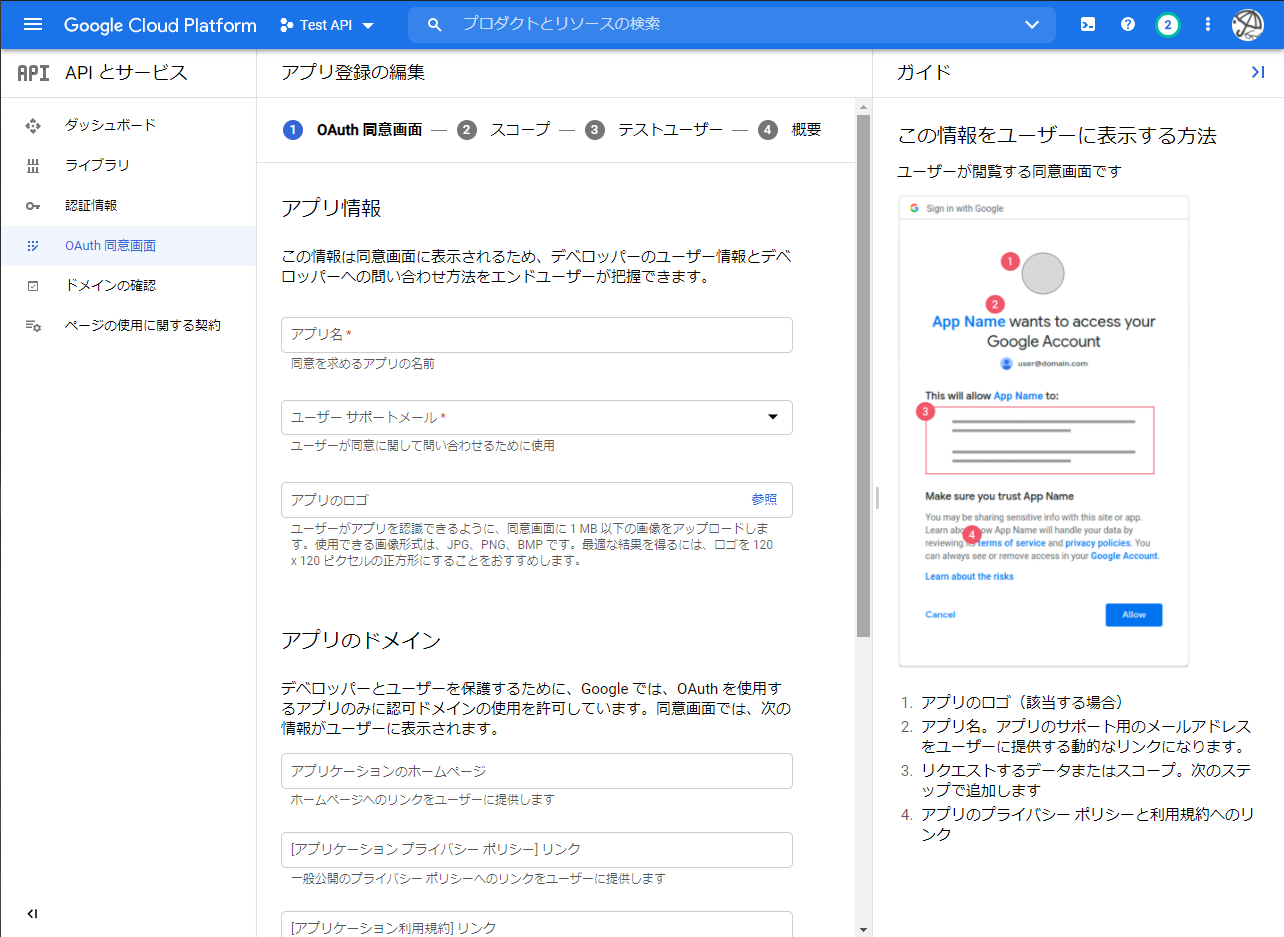Open the Test API project selector
This screenshot has width=1284, height=937.
pos(326,25)
